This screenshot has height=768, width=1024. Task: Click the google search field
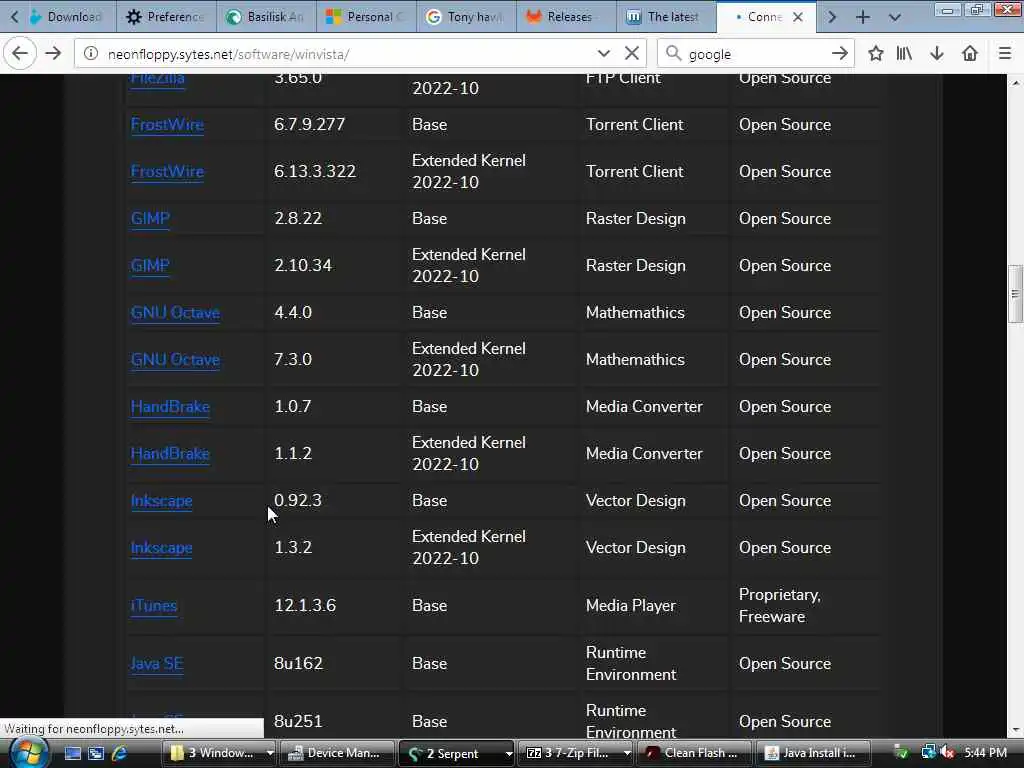click(754, 54)
